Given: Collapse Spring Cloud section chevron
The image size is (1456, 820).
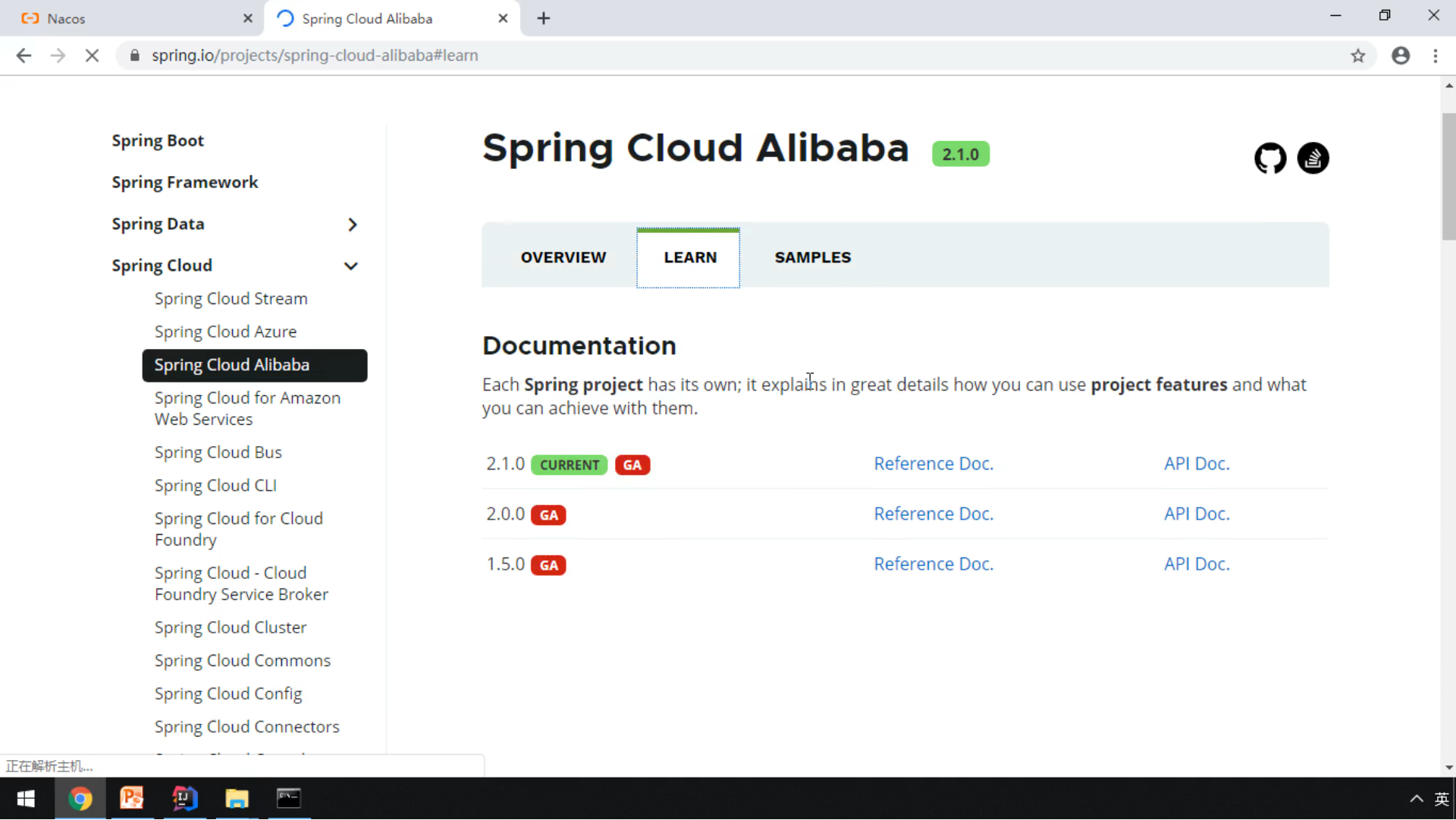Looking at the screenshot, I should tap(350, 266).
